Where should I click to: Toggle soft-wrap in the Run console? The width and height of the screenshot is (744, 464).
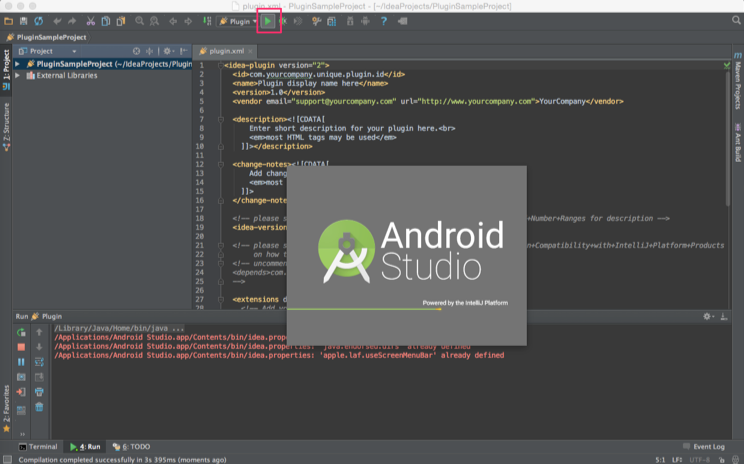(39, 362)
